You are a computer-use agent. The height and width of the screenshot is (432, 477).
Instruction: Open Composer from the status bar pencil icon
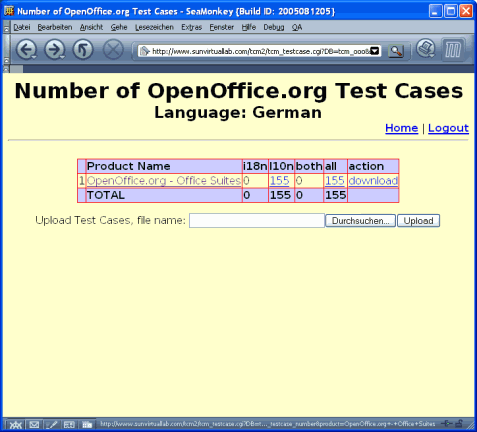(52, 424)
